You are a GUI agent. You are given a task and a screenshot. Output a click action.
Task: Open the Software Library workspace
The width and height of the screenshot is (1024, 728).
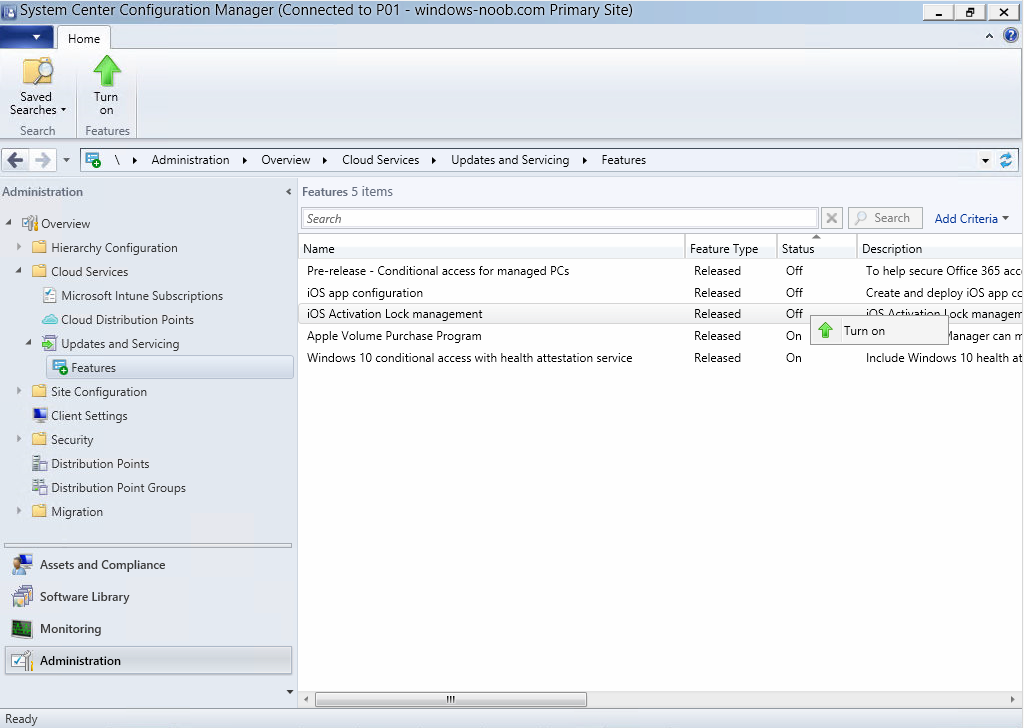click(x=148, y=597)
